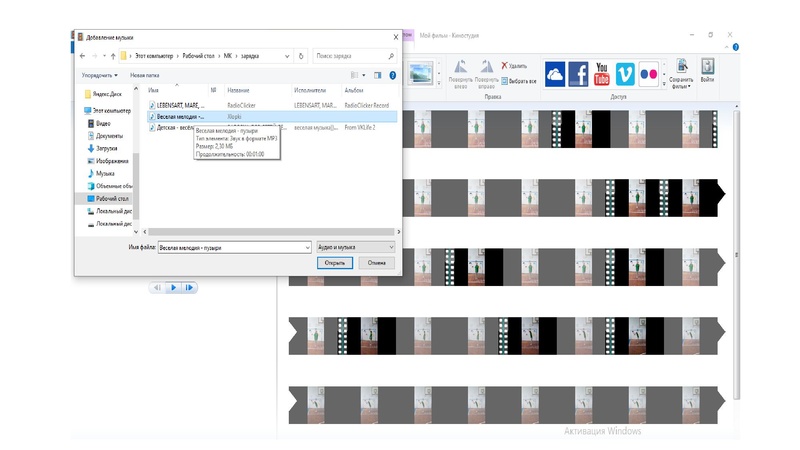This screenshot has width=800, height=450.
Task: Click the Открыть button
Action: pos(334,263)
